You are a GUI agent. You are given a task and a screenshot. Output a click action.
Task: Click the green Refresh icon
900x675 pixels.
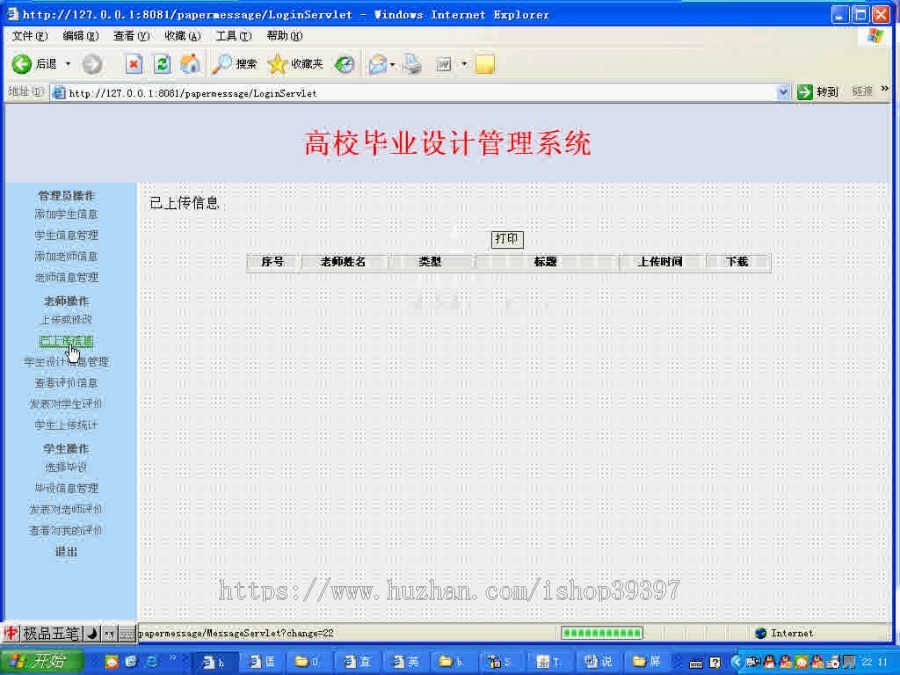[162, 64]
